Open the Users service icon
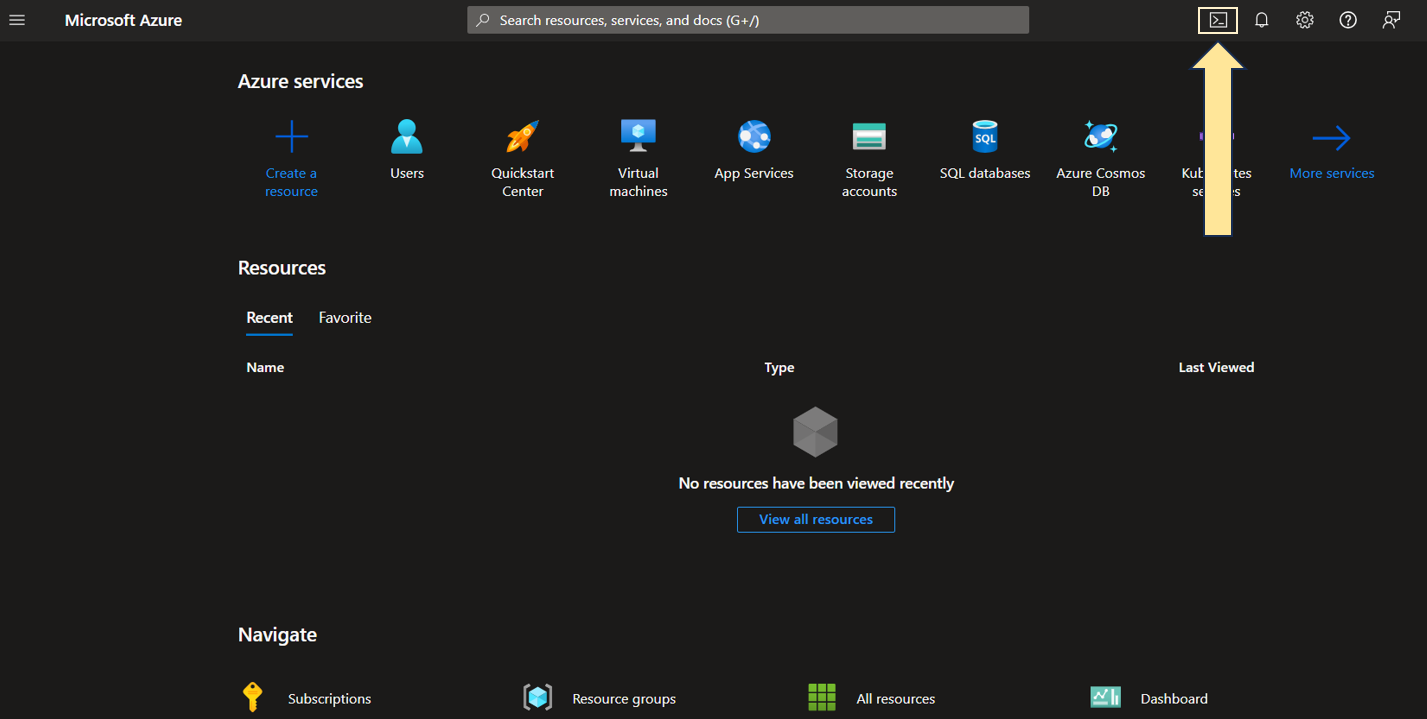 click(x=407, y=136)
